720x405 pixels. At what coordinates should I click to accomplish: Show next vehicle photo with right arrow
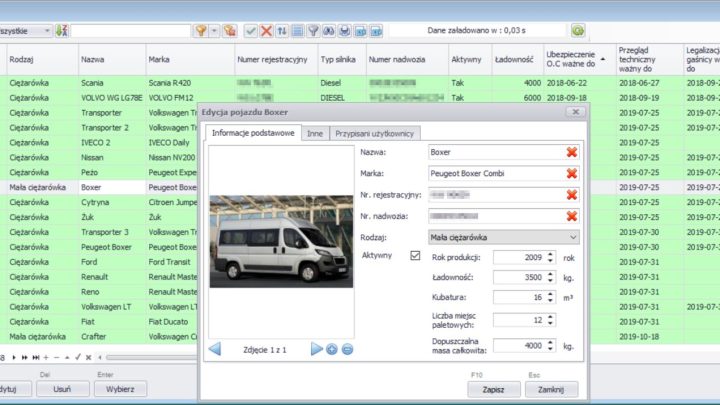[x=317, y=349]
